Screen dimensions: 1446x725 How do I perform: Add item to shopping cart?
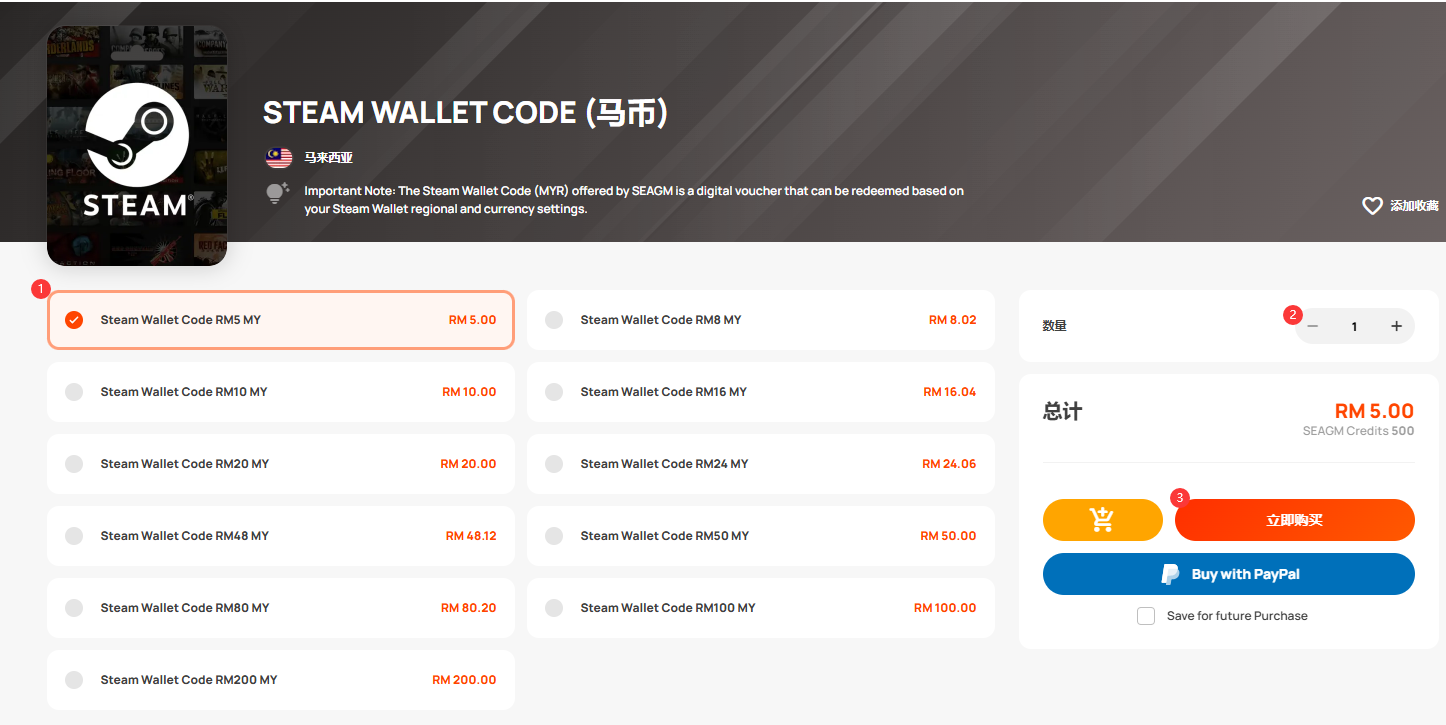(x=1102, y=520)
